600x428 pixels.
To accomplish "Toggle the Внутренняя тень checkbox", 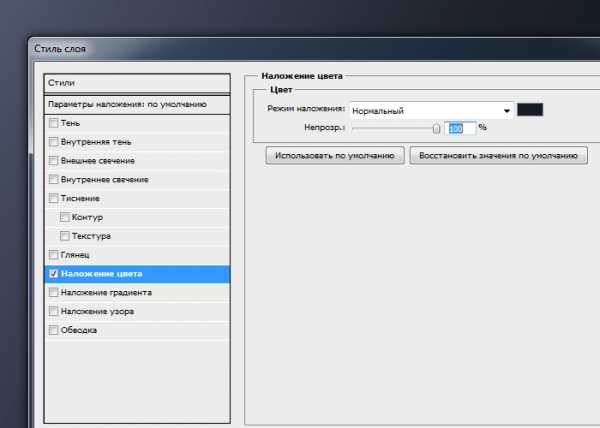I will click(54, 142).
